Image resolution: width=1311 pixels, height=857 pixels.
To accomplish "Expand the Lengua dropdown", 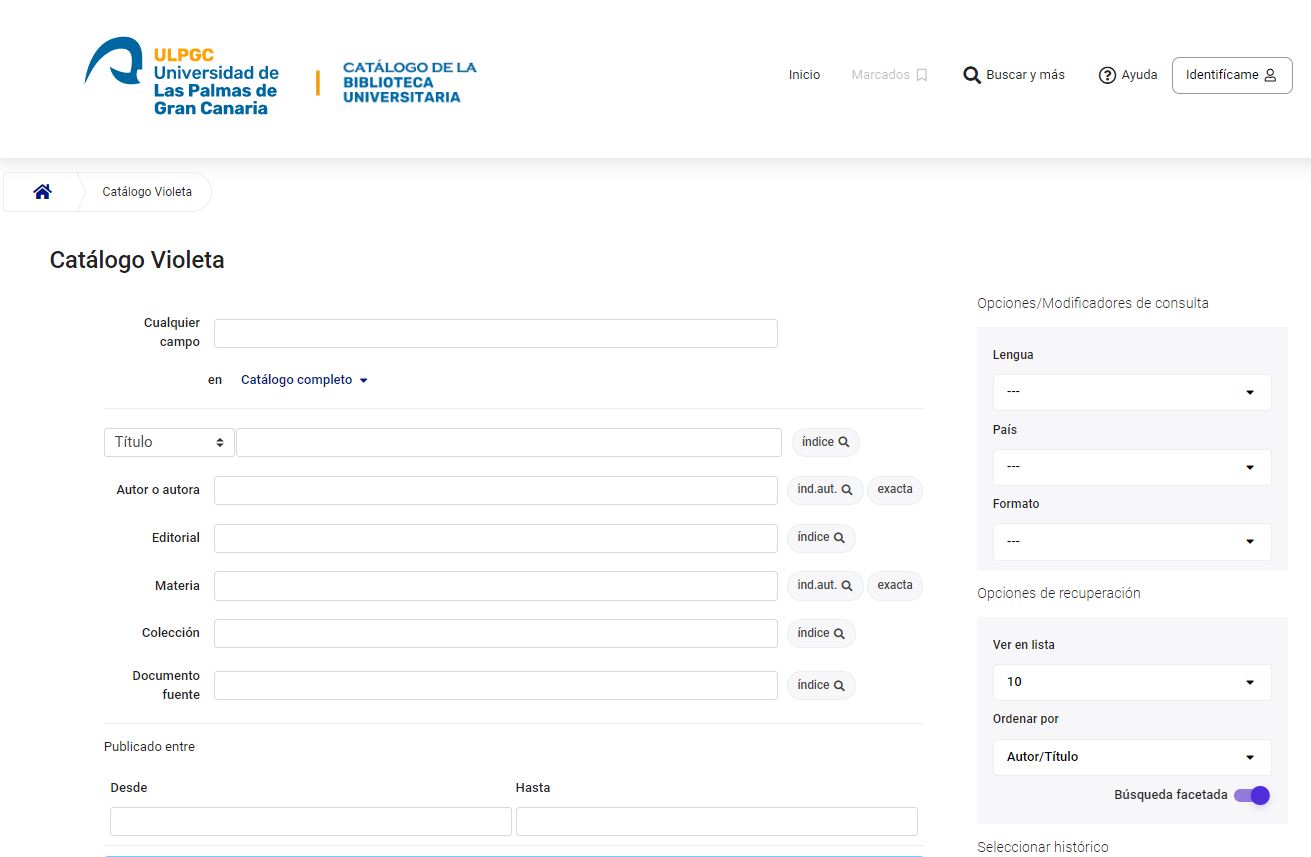I will pos(1132,392).
